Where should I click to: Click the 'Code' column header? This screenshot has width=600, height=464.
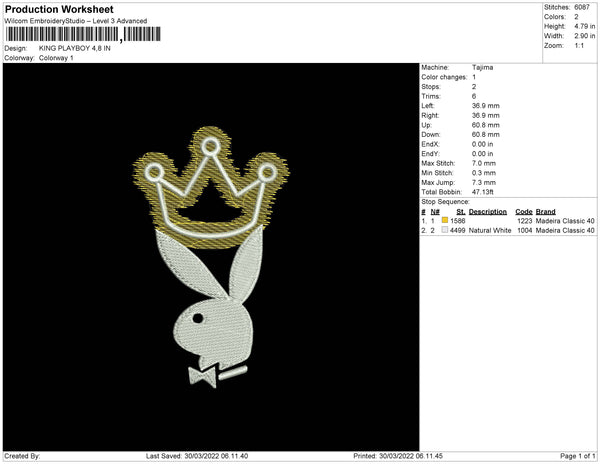[524, 212]
